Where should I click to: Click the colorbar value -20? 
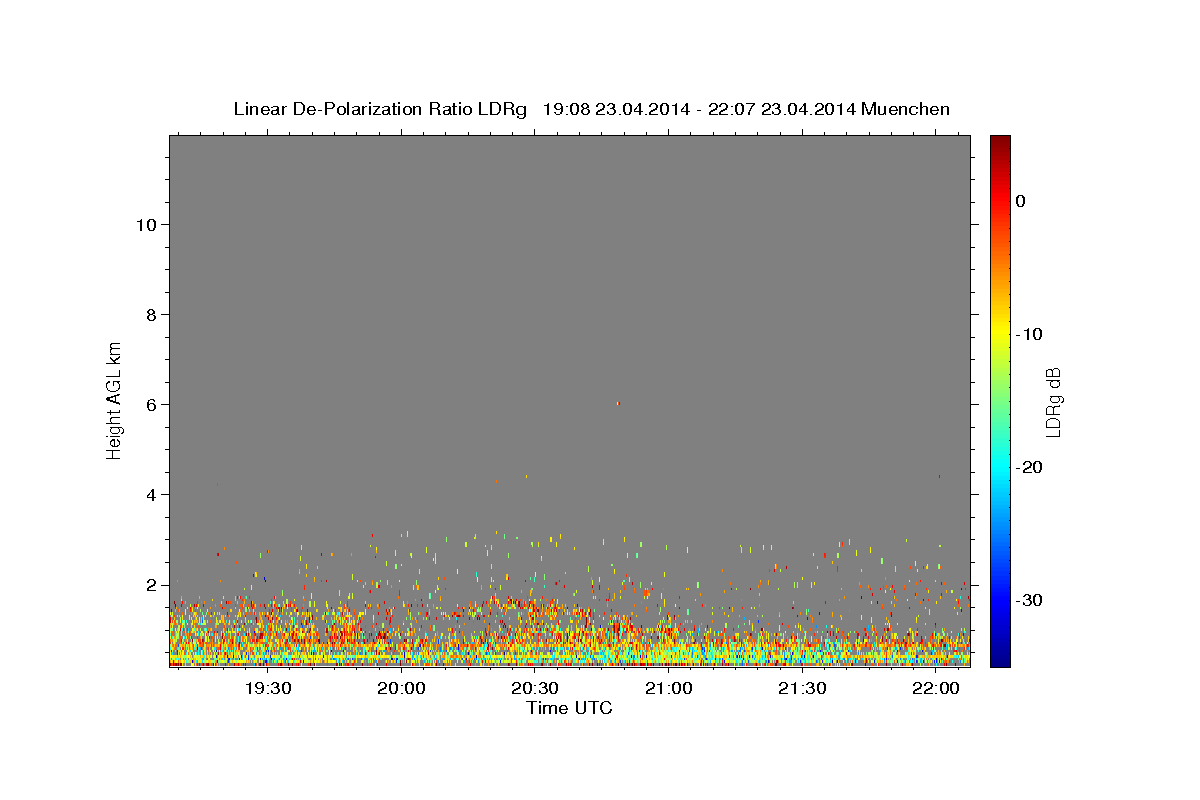(x=1028, y=467)
